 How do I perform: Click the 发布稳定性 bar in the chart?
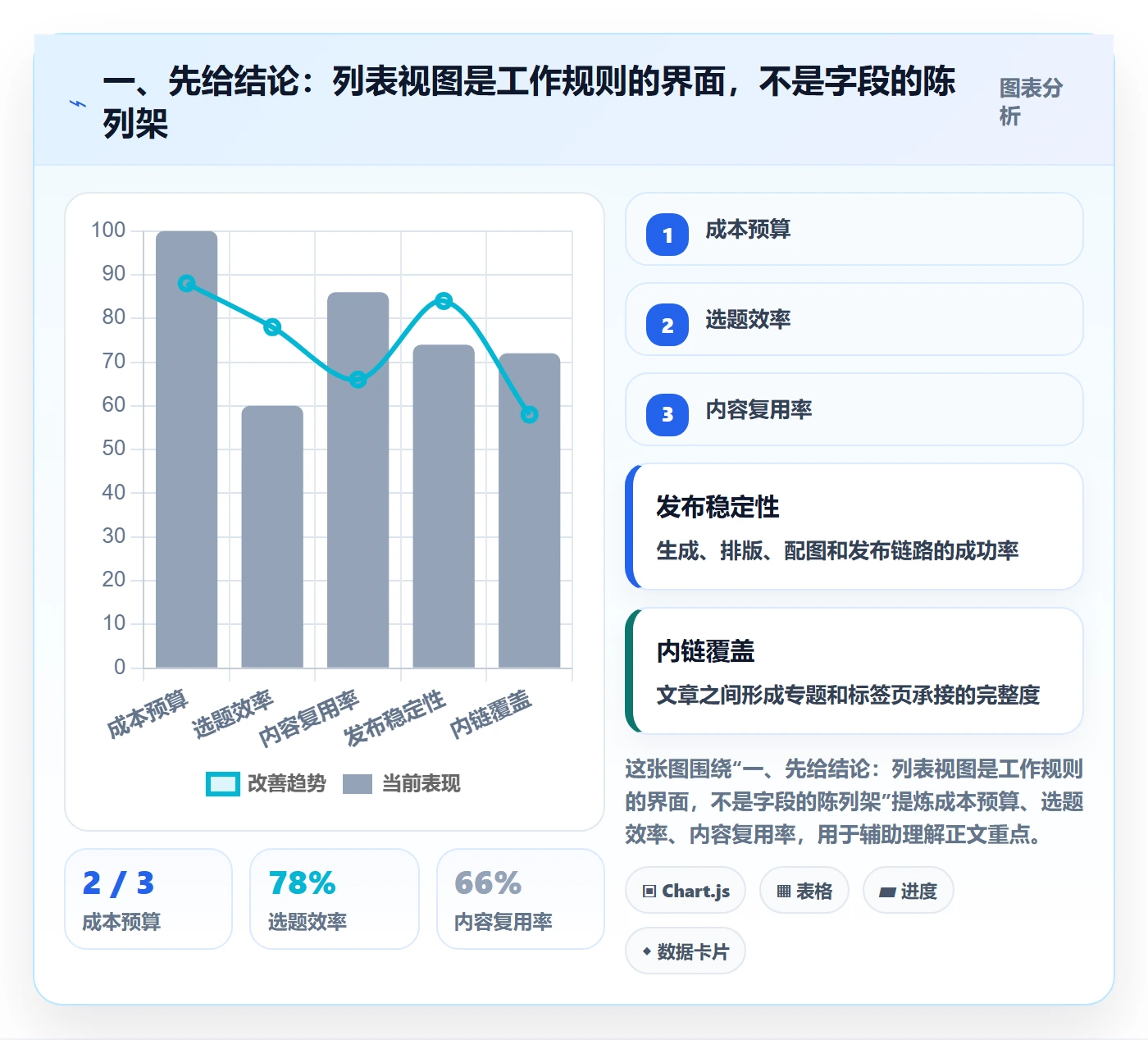click(x=444, y=506)
